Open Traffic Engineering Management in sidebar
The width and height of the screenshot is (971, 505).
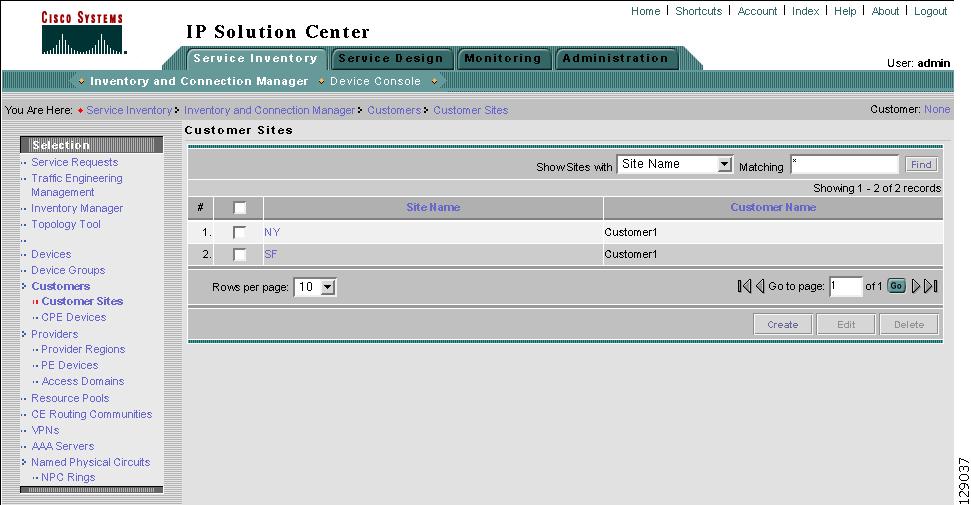pyautogui.click(x=77, y=185)
